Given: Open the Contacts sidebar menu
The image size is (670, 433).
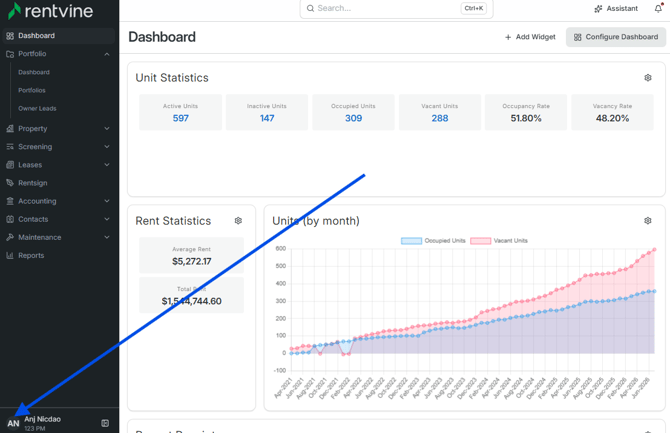Looking at the screenshot, I should [59, 219].
